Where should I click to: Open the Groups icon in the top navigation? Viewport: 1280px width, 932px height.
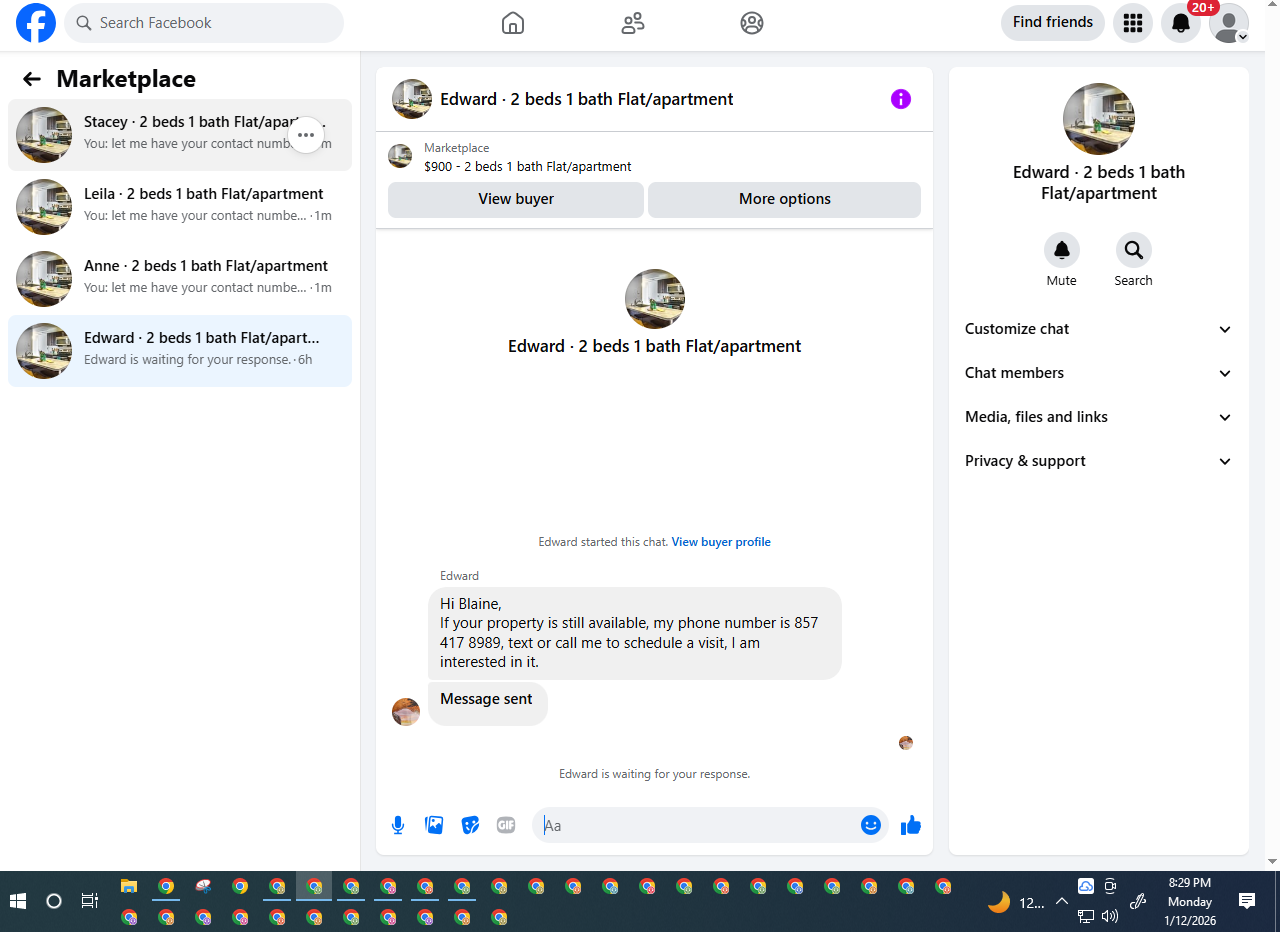[752, 23]
